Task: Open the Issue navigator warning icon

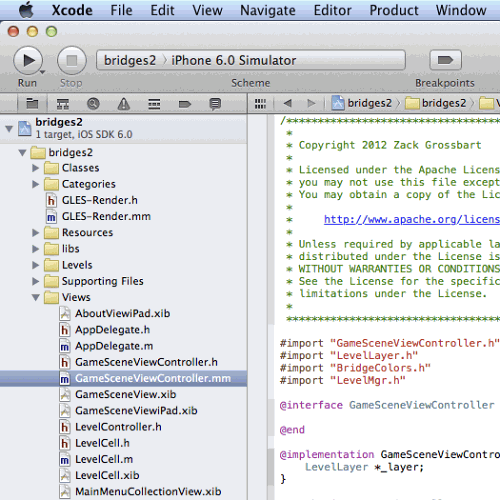Action: (x=124, y=104)
